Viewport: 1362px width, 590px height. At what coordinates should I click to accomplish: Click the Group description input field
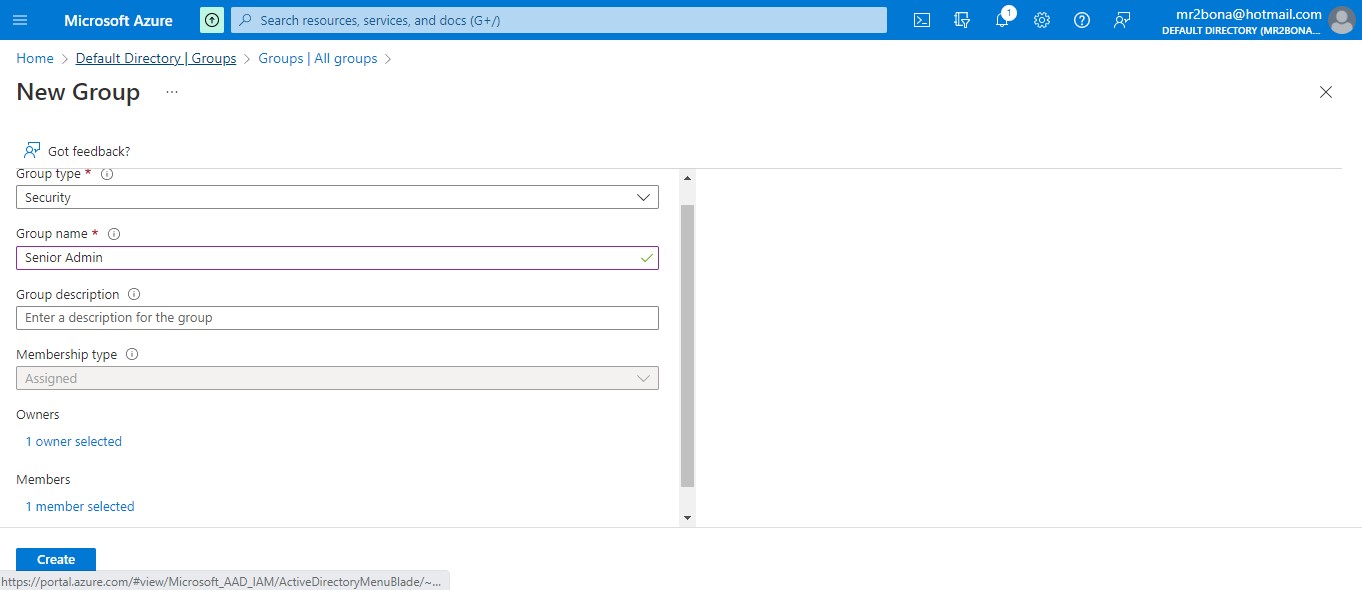click(x=337, y=317)
